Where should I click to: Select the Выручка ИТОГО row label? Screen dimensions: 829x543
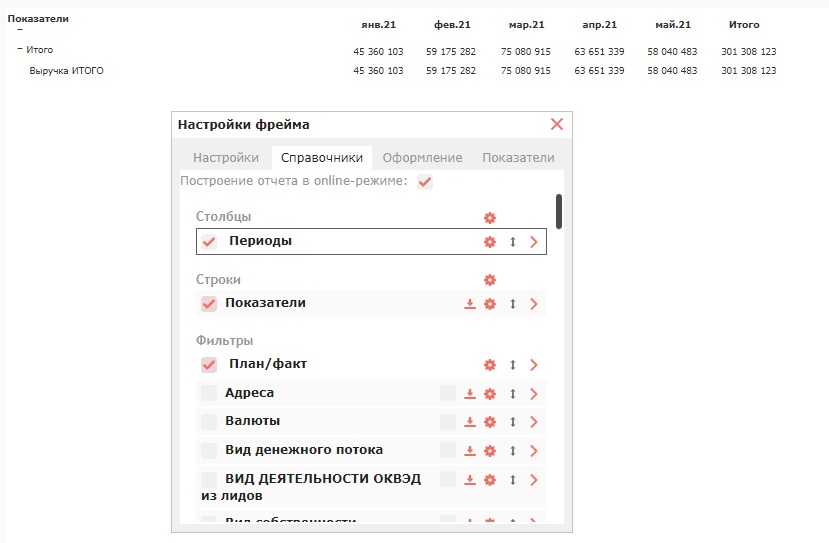[x=67, y=71]
